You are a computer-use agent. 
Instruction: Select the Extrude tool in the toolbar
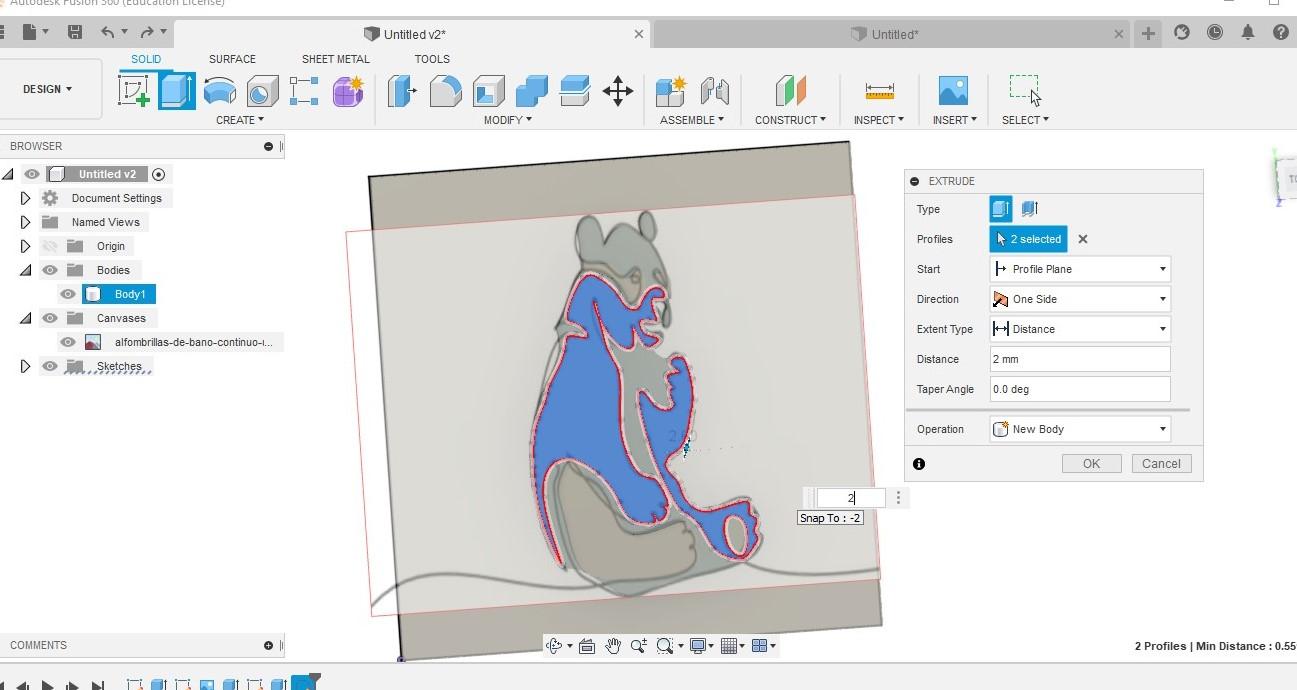[177, 91]
